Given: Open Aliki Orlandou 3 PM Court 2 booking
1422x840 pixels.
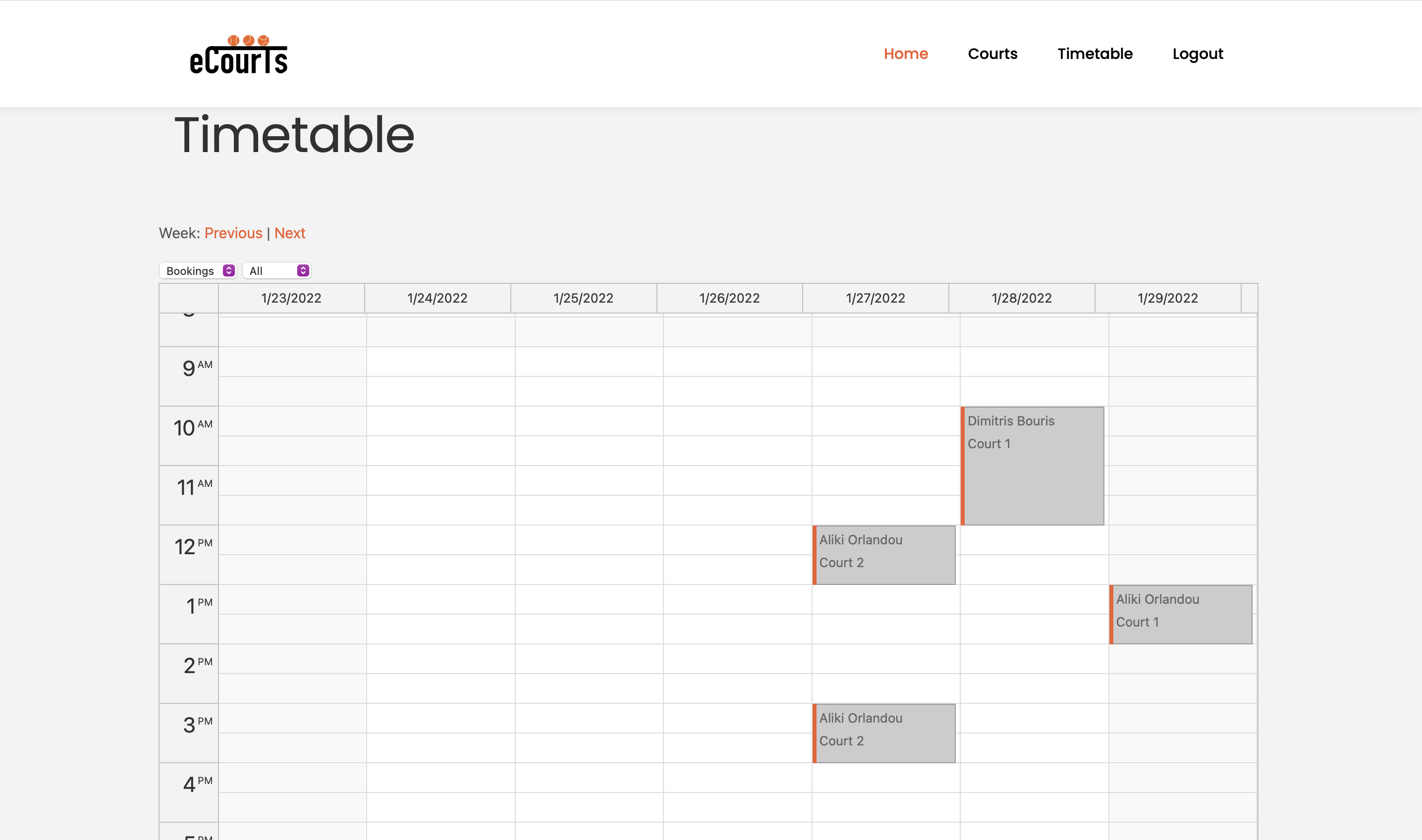Looking at the screenshot, I should pos(883,733).
